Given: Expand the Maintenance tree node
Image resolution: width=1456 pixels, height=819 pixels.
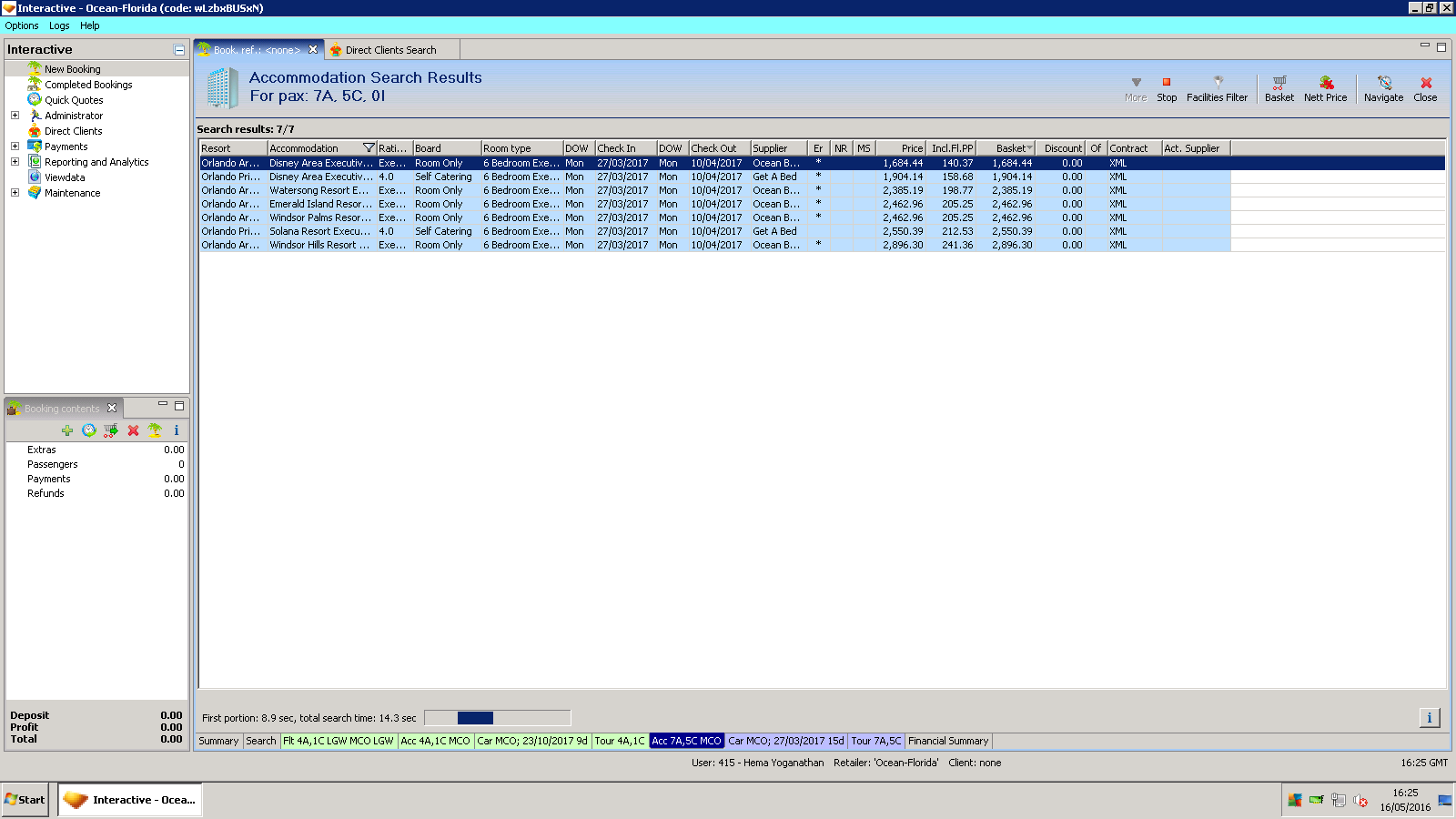Looking at the screenshot, I should 15,193.
